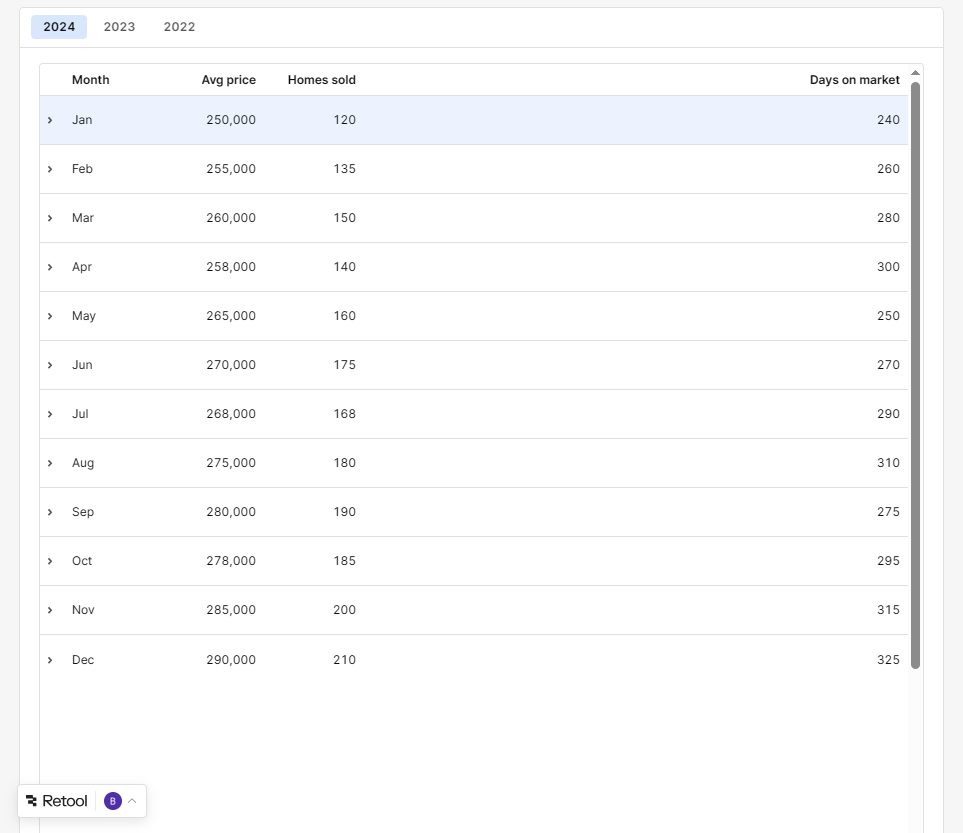Expand the Dec table row
Image resolution: width=963 pixels, height=833 pixels.
point(50,659)
